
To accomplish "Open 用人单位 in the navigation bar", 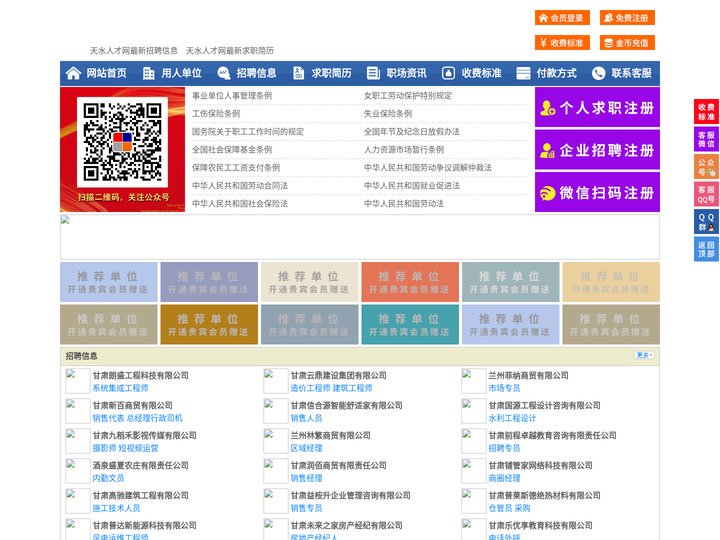I will click(181, 73).
